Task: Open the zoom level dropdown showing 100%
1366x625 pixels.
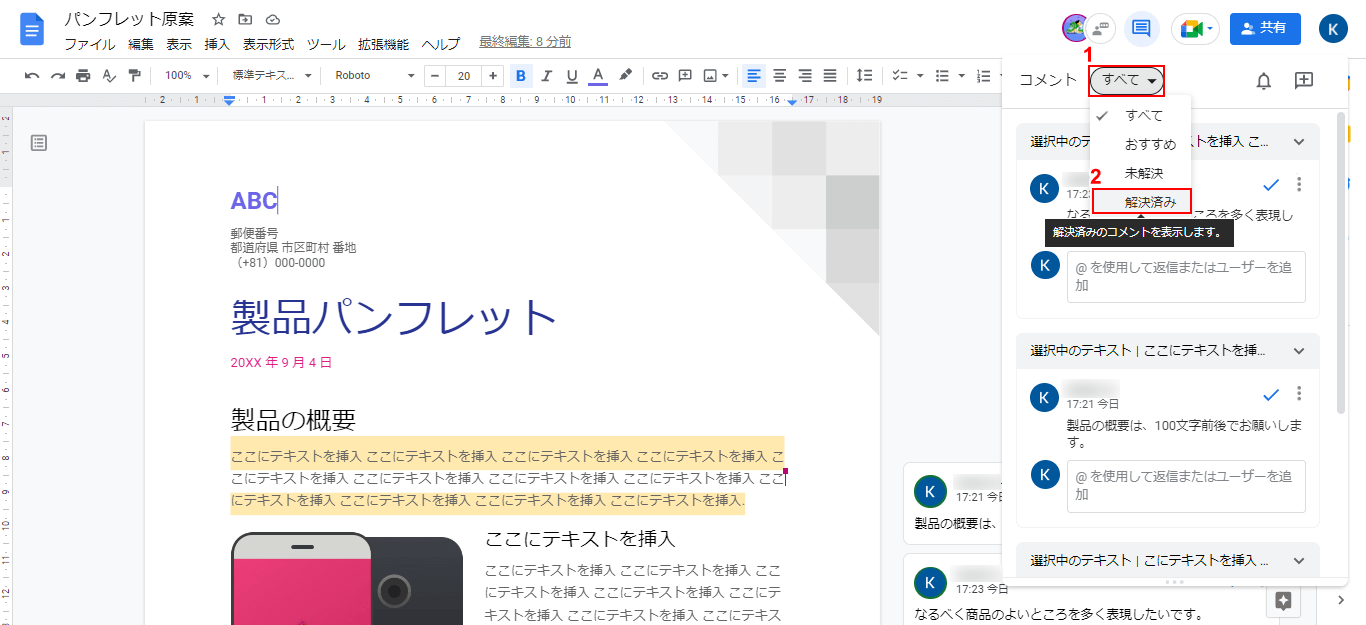Action: (187, 75)
